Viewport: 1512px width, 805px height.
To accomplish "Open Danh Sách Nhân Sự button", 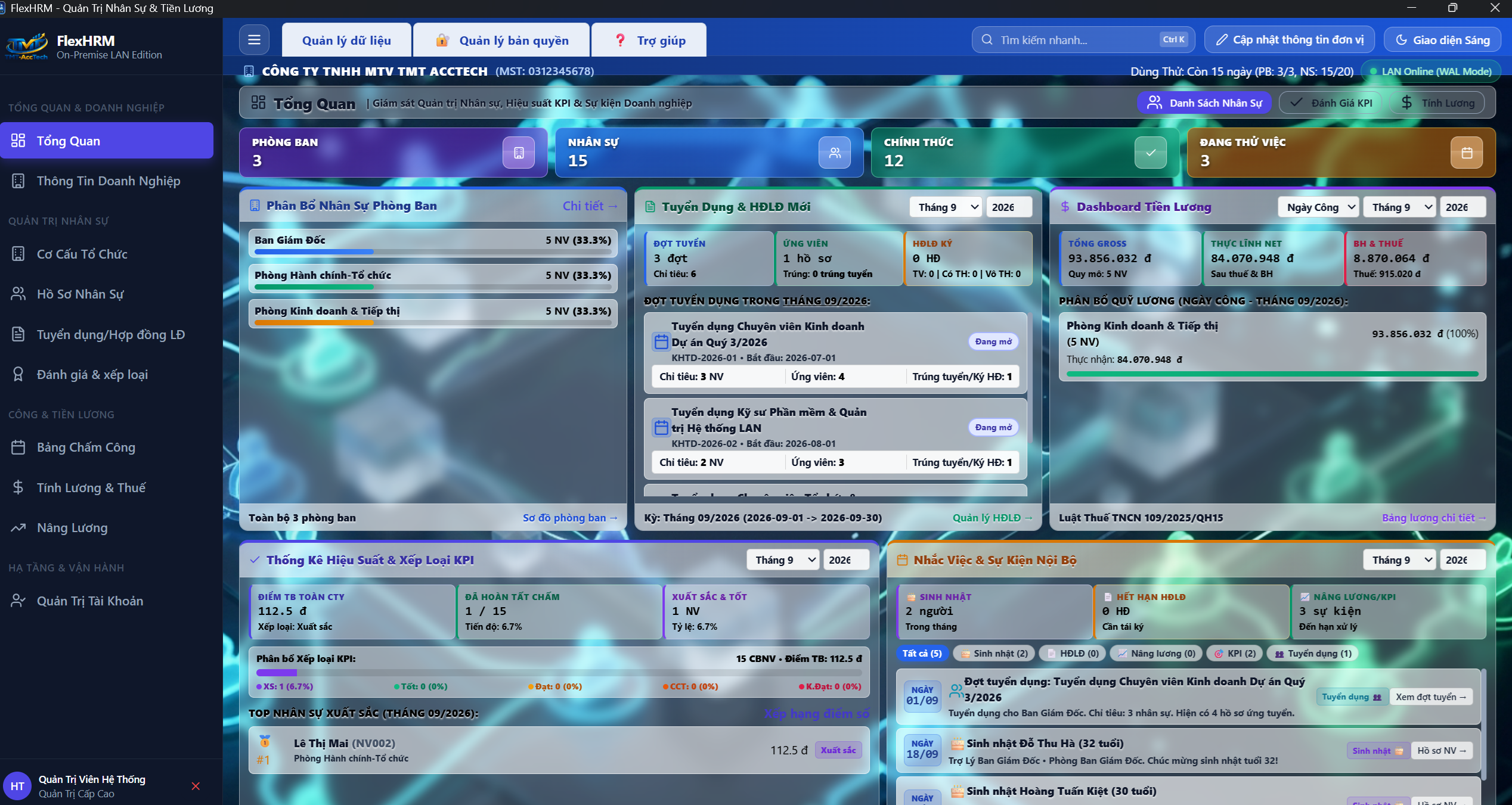I will pyautogui.click(x=1205, y=102).
